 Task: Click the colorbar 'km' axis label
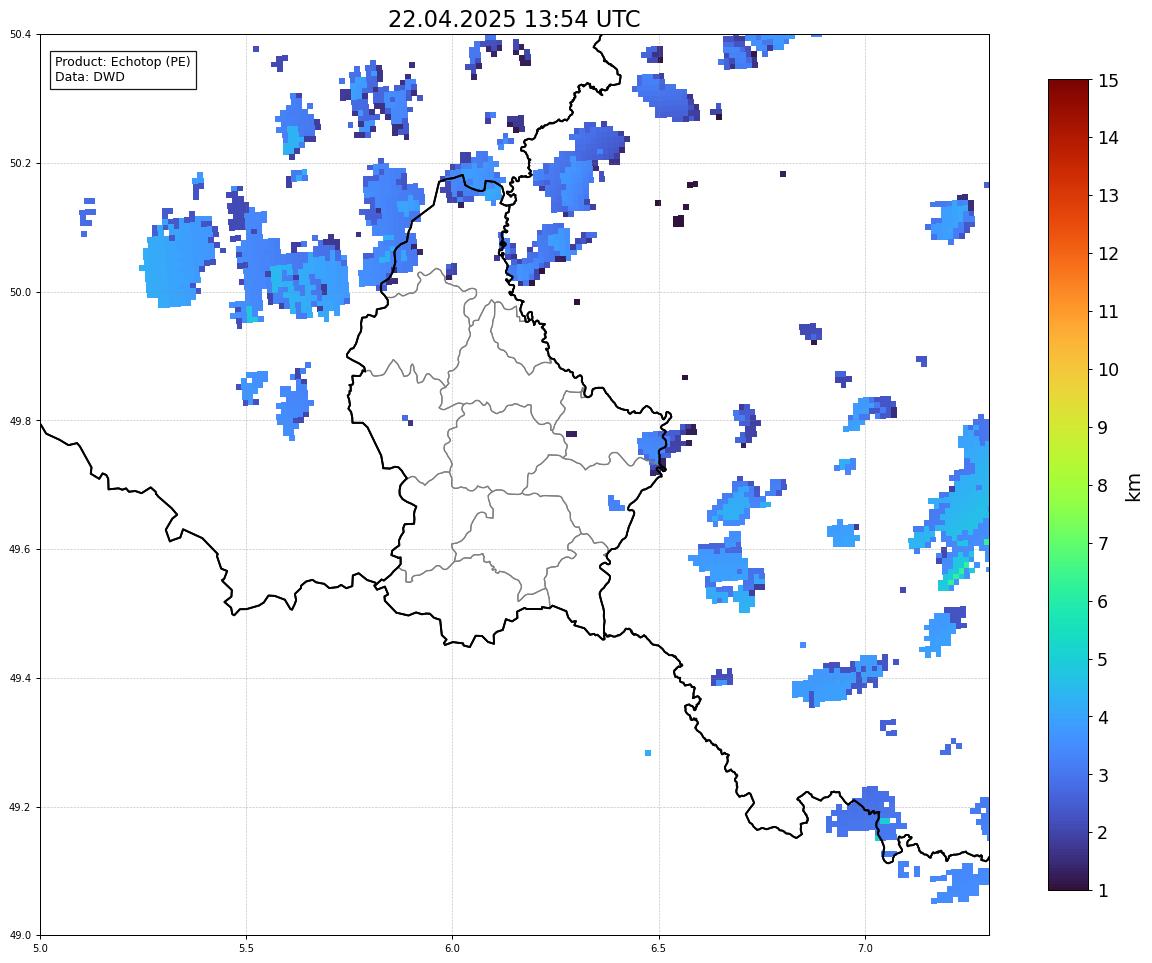point(1134,488)
